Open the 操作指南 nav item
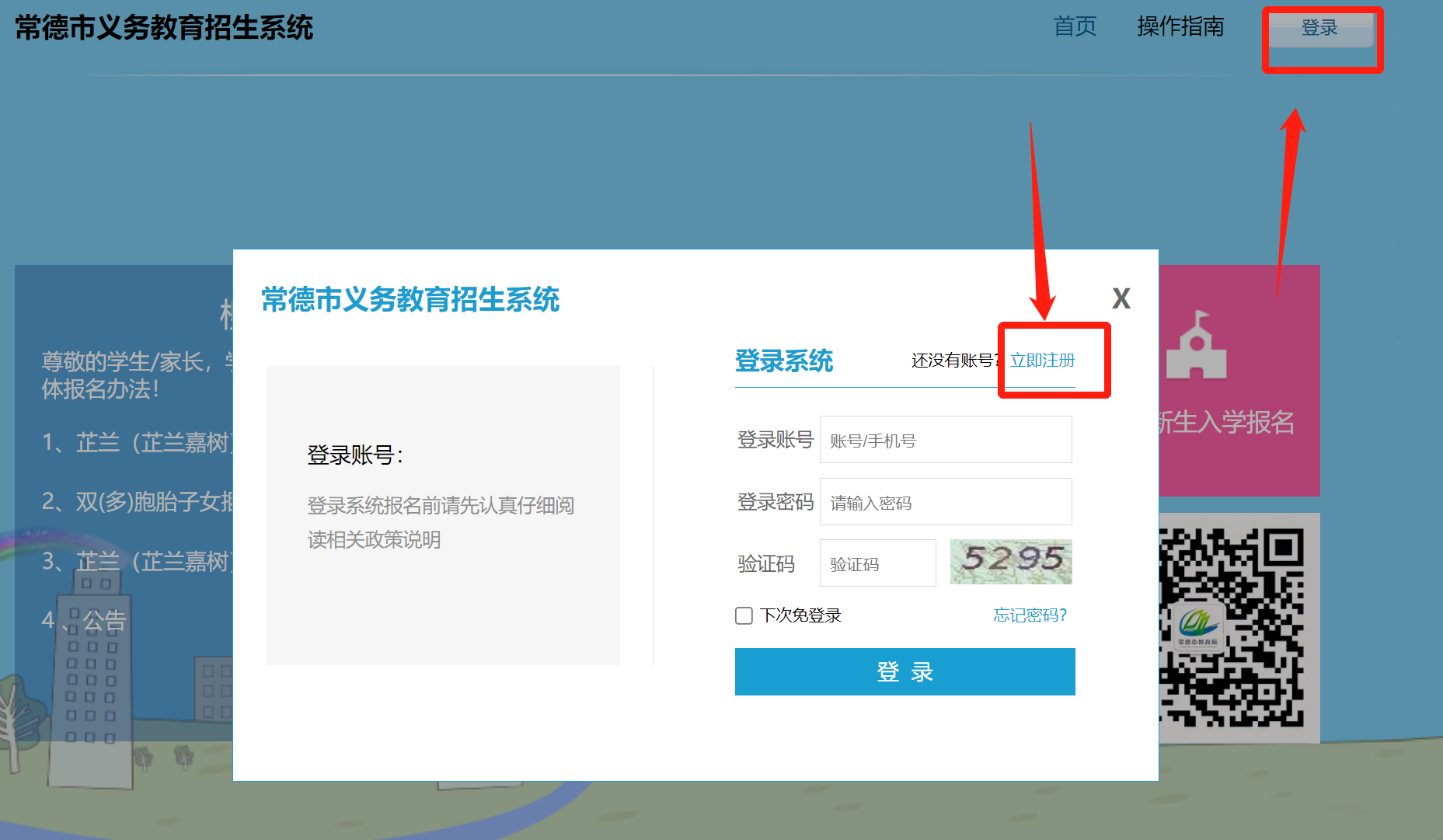The image size is (1443, 840). point(1180,27)
